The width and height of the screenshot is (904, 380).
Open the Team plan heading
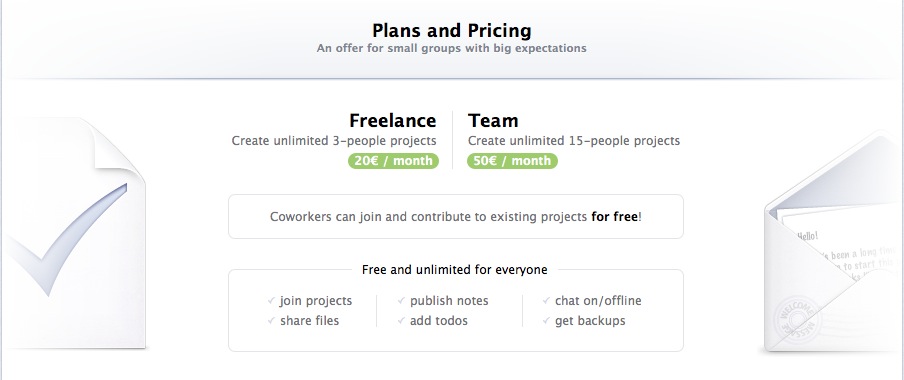click(x=493, y=121)
